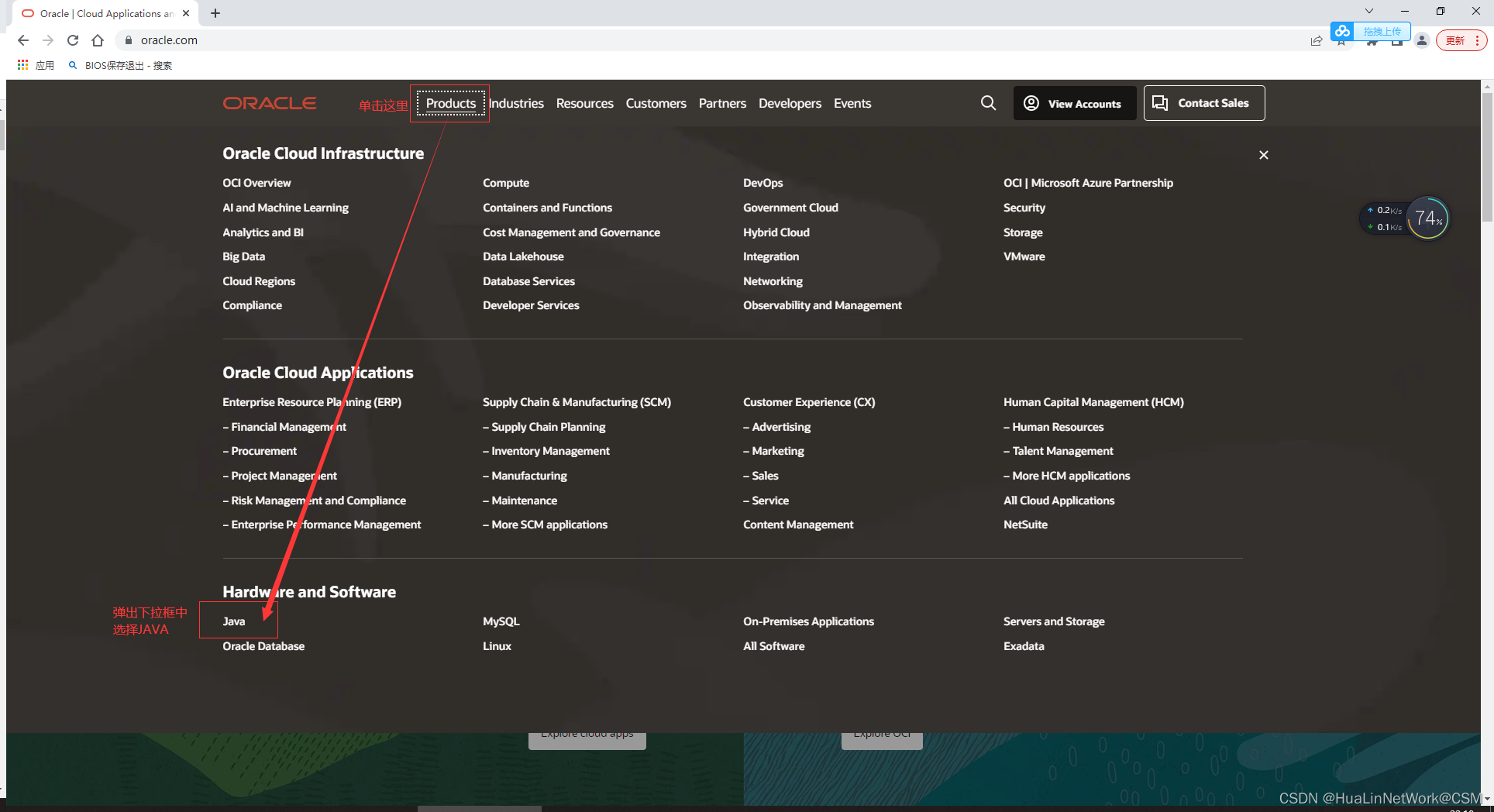Click View Accounts button
Screen dimensions: 1494x812
click(1075, 103)
